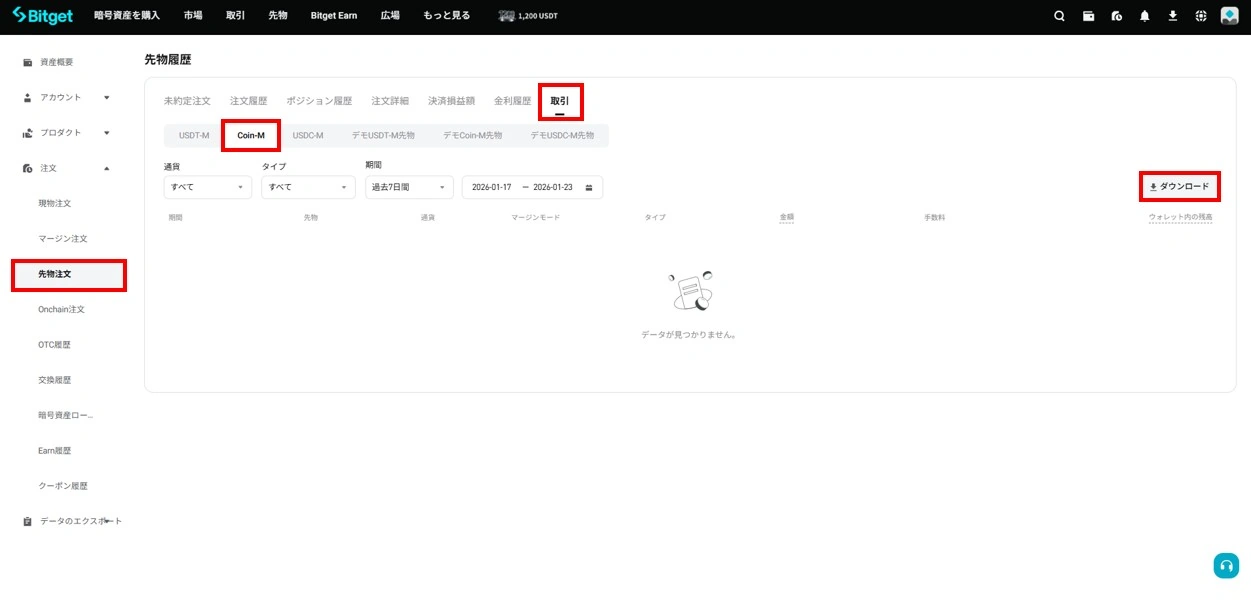1251x600 pixels.
Task: Select the Coin-M sub-tab
Action: tap(251, 135)
